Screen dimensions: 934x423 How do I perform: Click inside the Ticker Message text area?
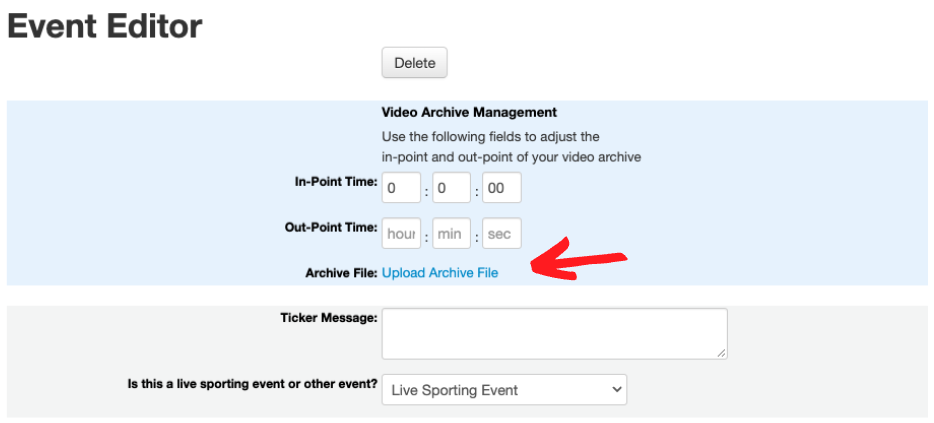coord(554,334)
